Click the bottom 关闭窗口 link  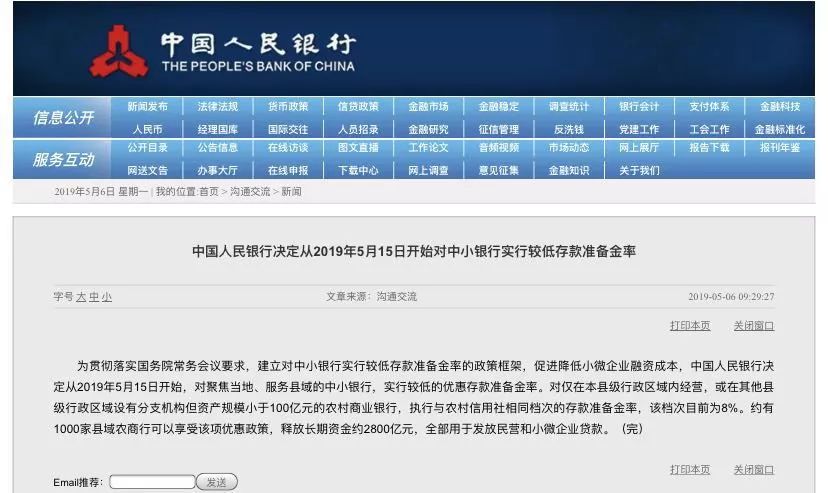click(753, 470)
